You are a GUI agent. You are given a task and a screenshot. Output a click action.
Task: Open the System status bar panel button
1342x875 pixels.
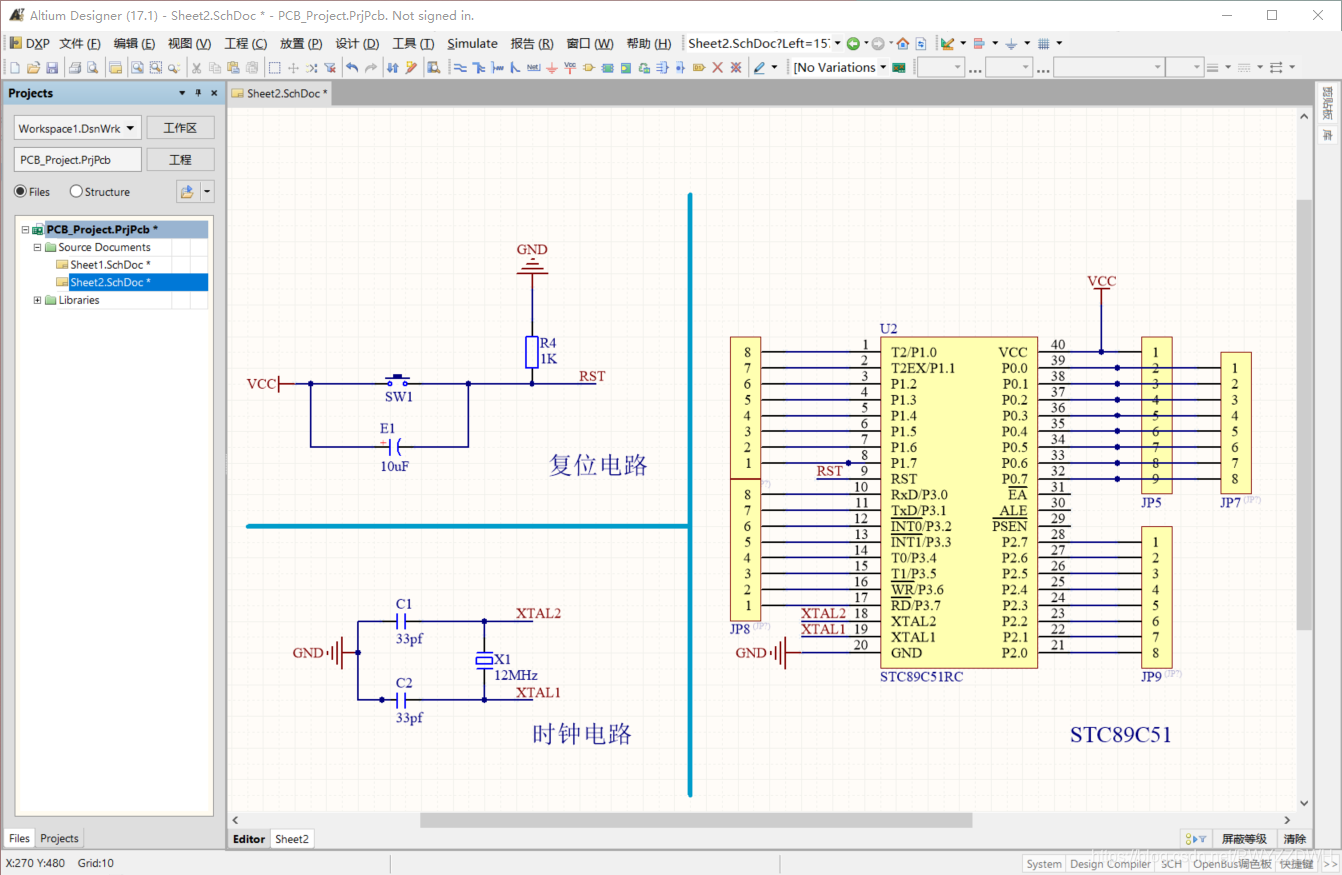click(x=1044, y=864)
